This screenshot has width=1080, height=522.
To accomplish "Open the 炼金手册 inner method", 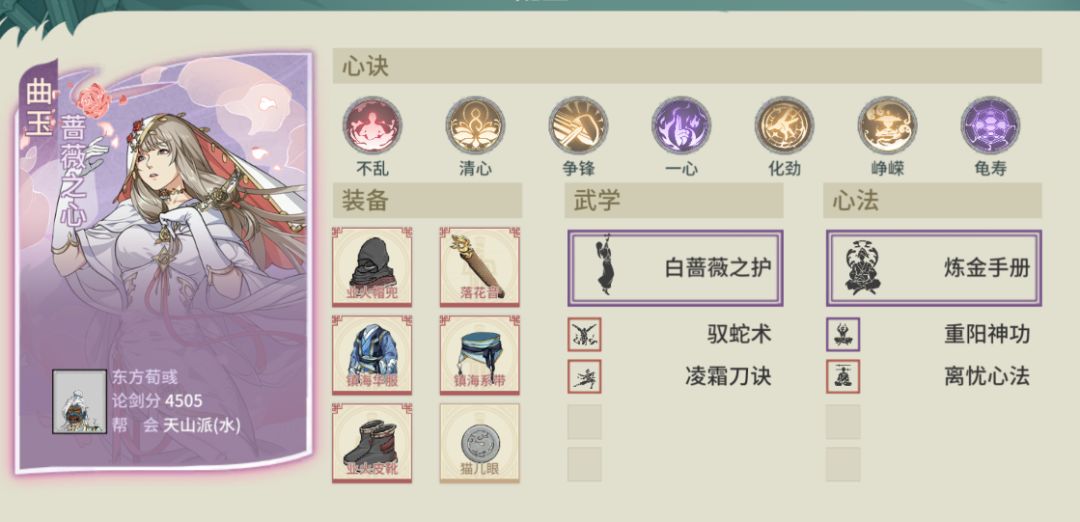I will click(934, 268).
